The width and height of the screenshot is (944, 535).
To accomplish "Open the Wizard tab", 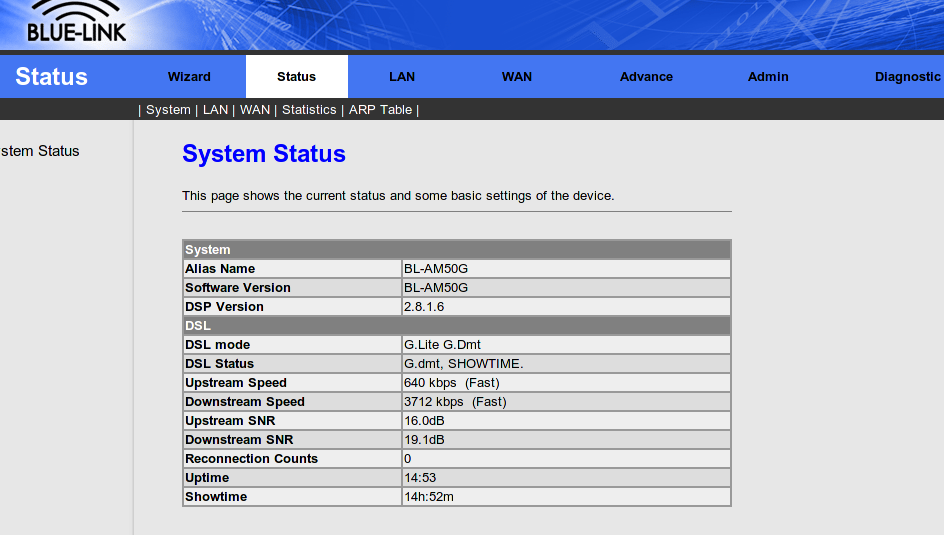I will [189, 76].
